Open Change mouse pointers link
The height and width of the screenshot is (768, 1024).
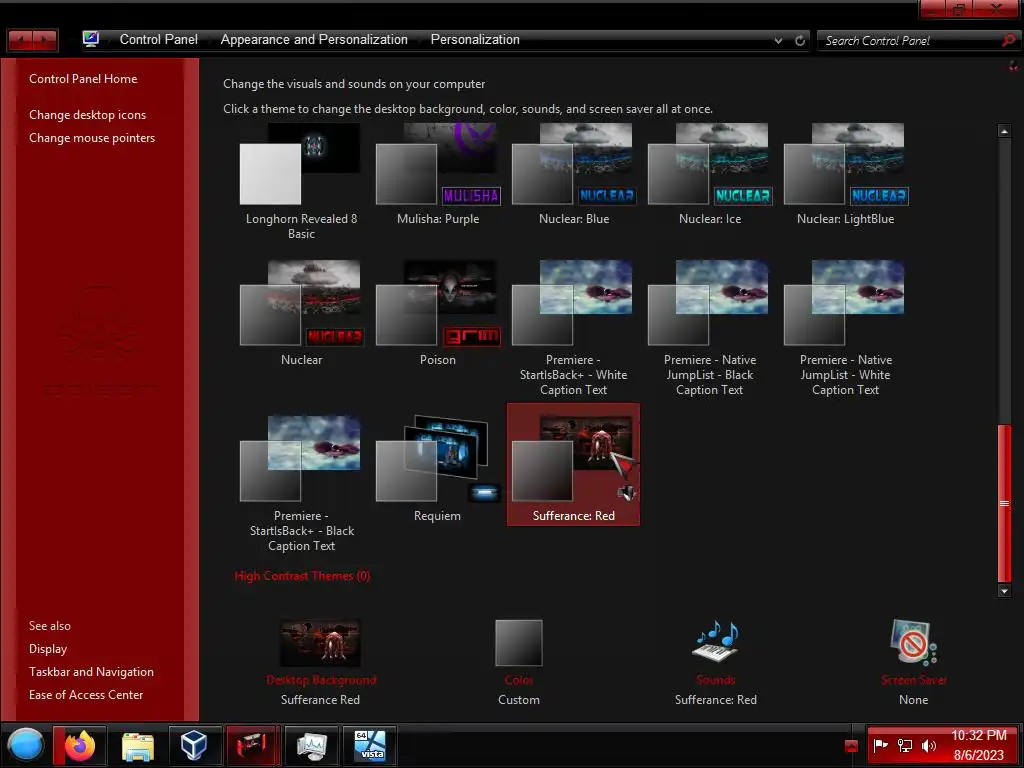pyautogui.click(x=92, y=138)
